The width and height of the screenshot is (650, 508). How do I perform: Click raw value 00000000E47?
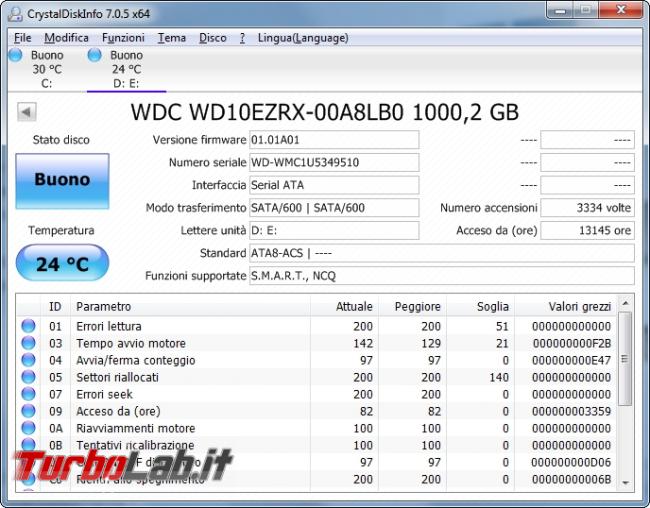(572, 360)
